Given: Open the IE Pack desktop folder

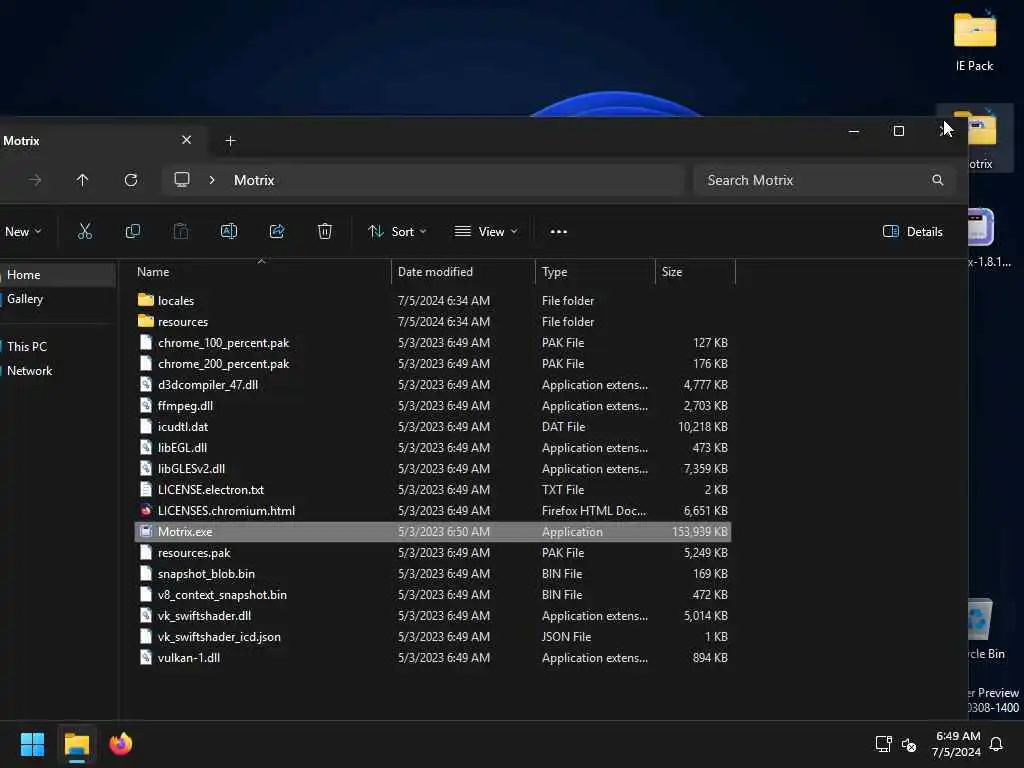Looking at the screenshot, I should 974,41.
